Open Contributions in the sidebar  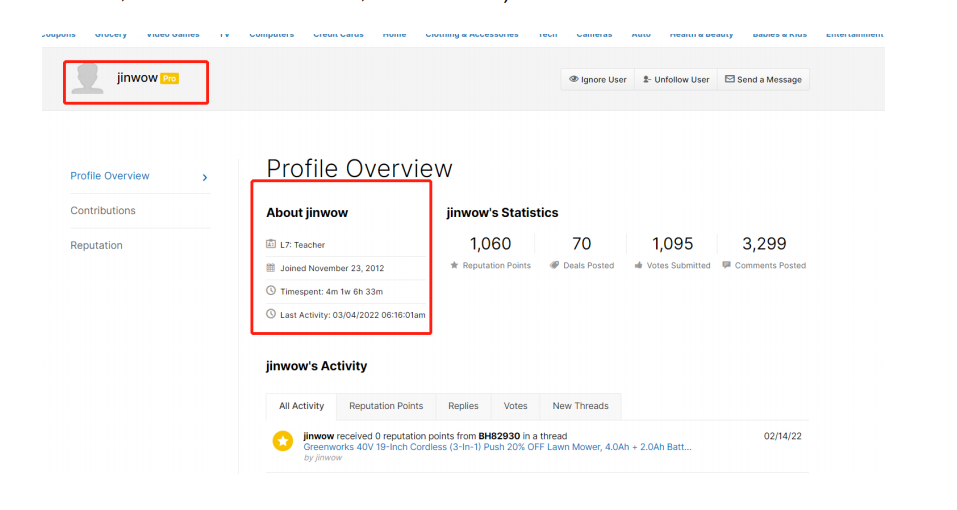tap(103, 210)
